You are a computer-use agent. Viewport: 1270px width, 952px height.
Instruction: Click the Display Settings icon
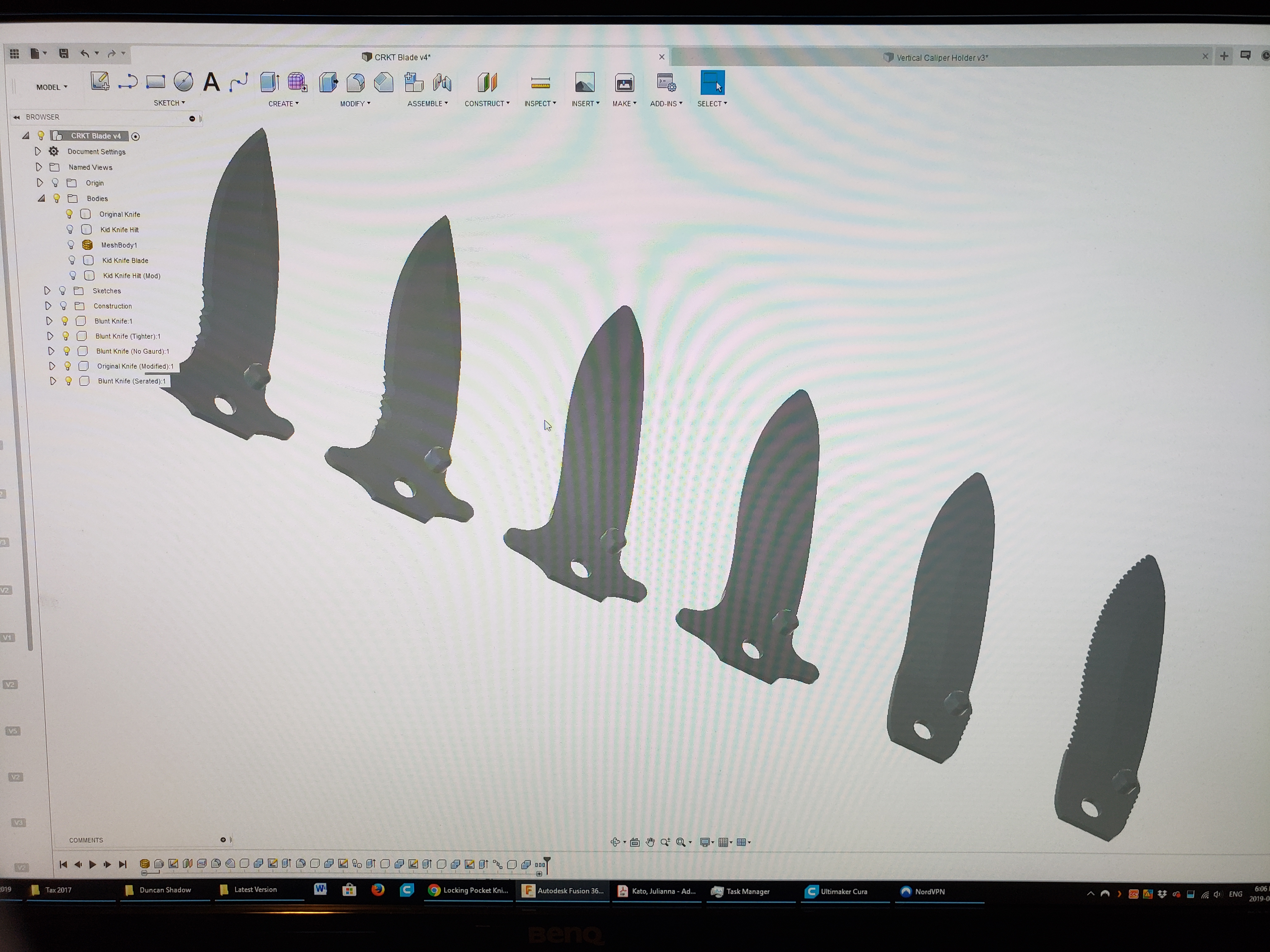[x=705, y=842]
